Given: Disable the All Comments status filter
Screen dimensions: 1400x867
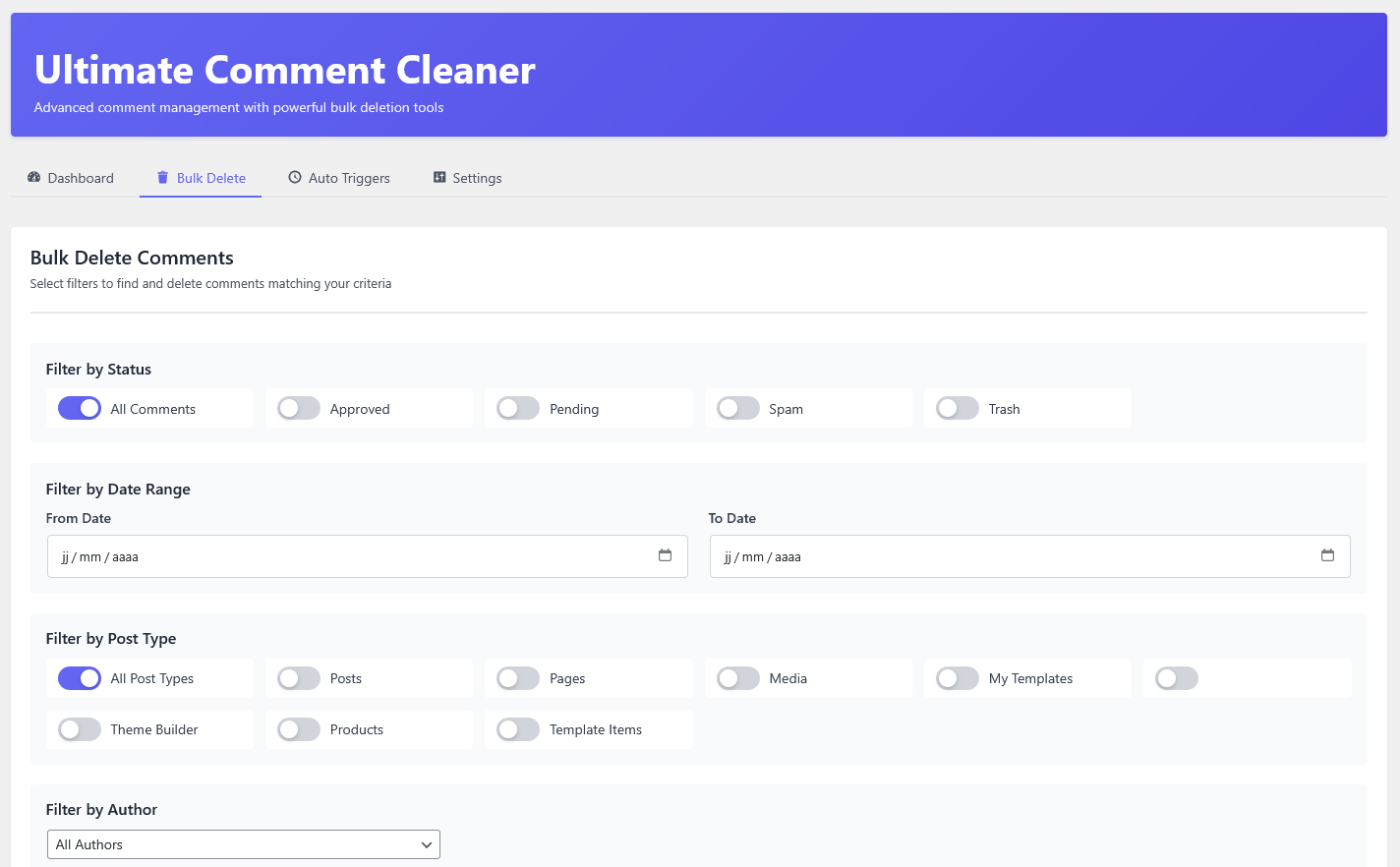Looking at the screenshot, I should coord(79,407).
